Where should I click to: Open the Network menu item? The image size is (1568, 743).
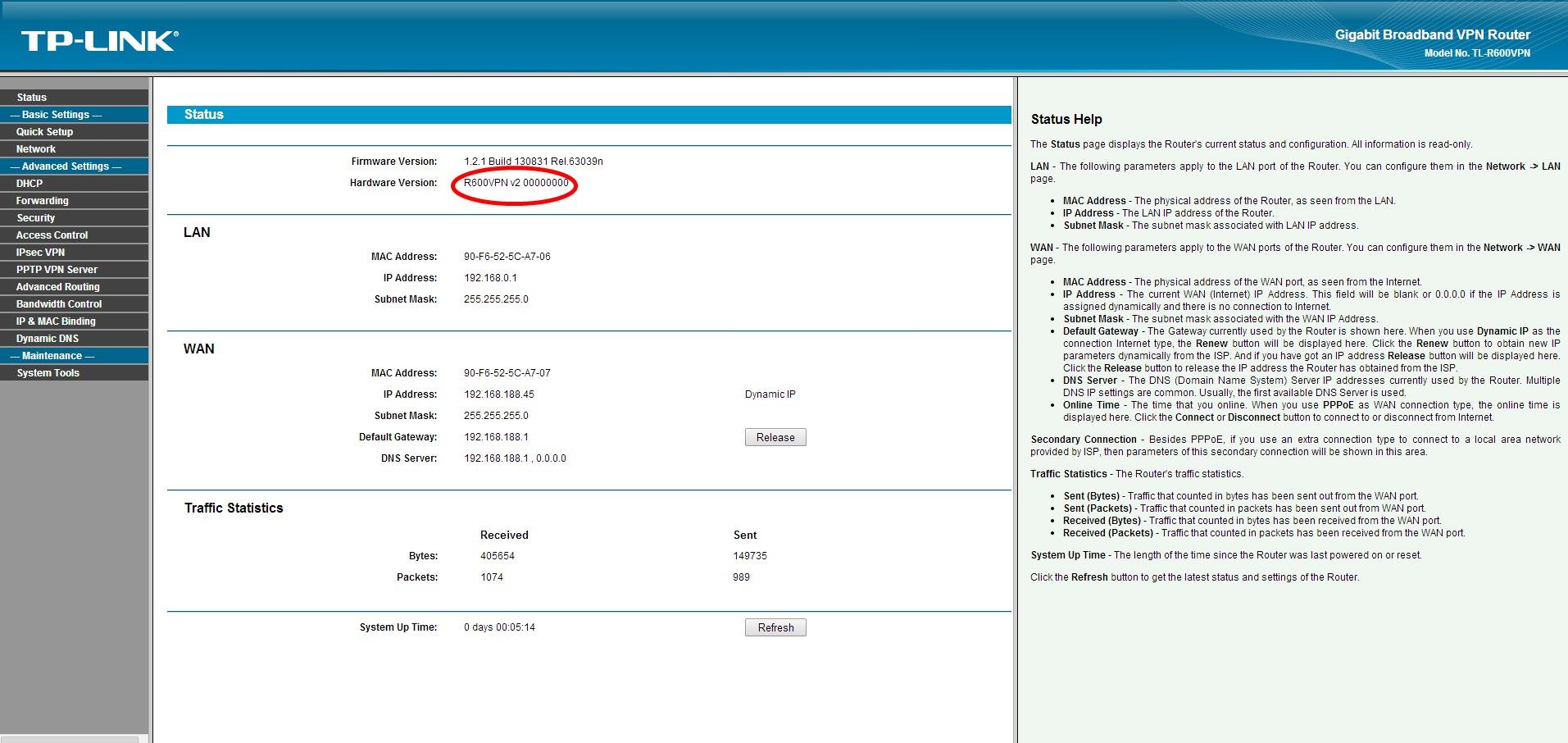point(74,148)
